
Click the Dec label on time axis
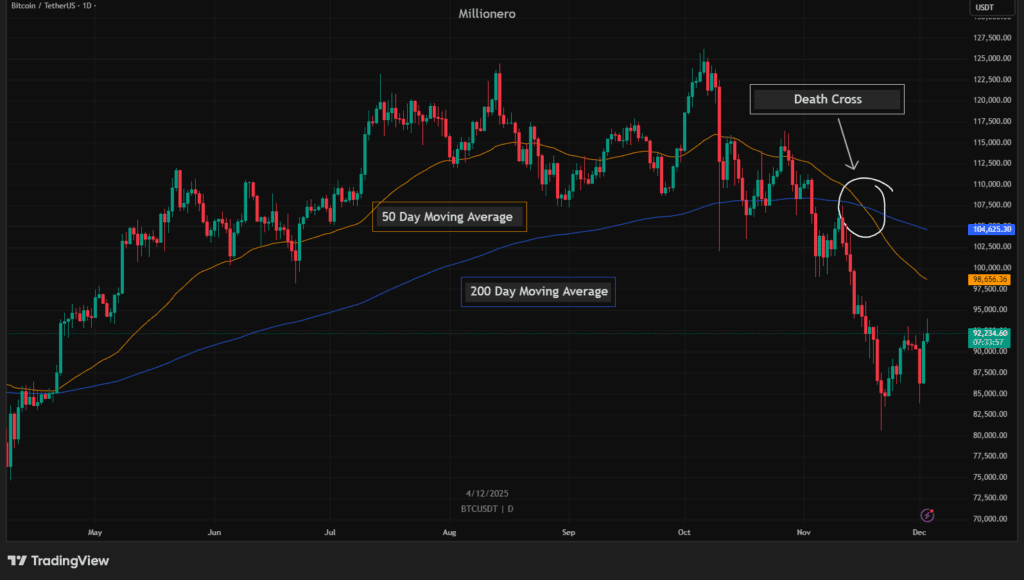tap(920, 533)
